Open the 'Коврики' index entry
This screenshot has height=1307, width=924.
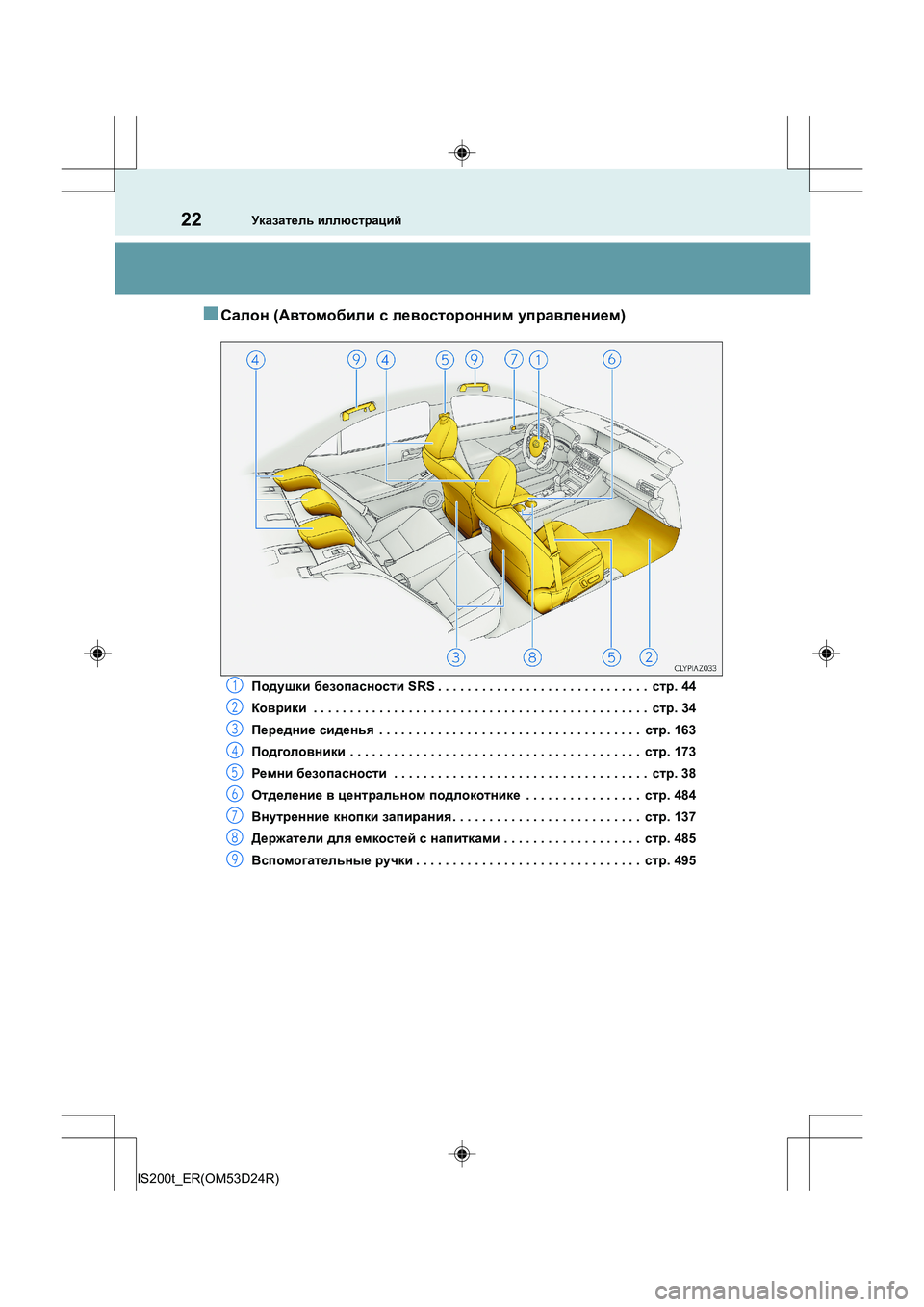click(279, 708)
